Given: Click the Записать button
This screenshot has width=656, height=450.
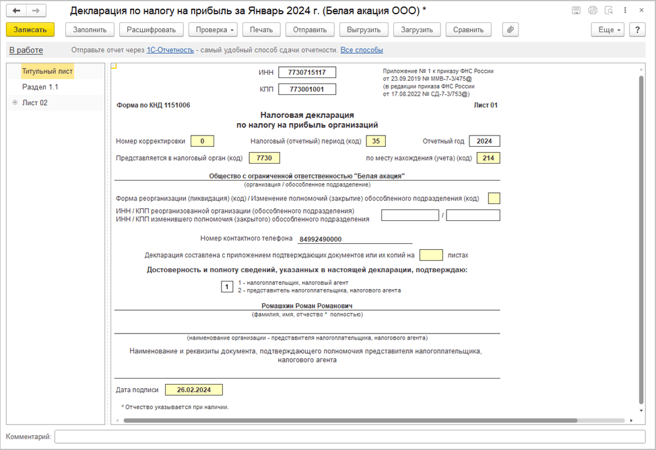Looking at the screenshot, I should (x=30, y=30).
